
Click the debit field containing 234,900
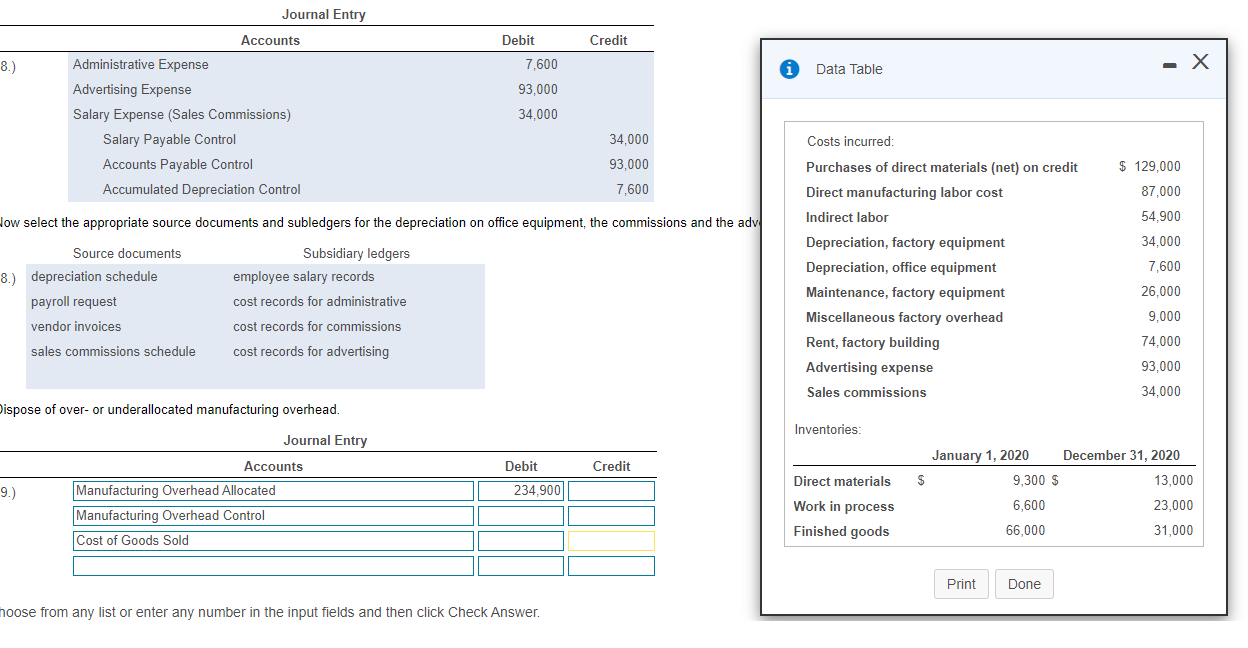click(520, 490)
